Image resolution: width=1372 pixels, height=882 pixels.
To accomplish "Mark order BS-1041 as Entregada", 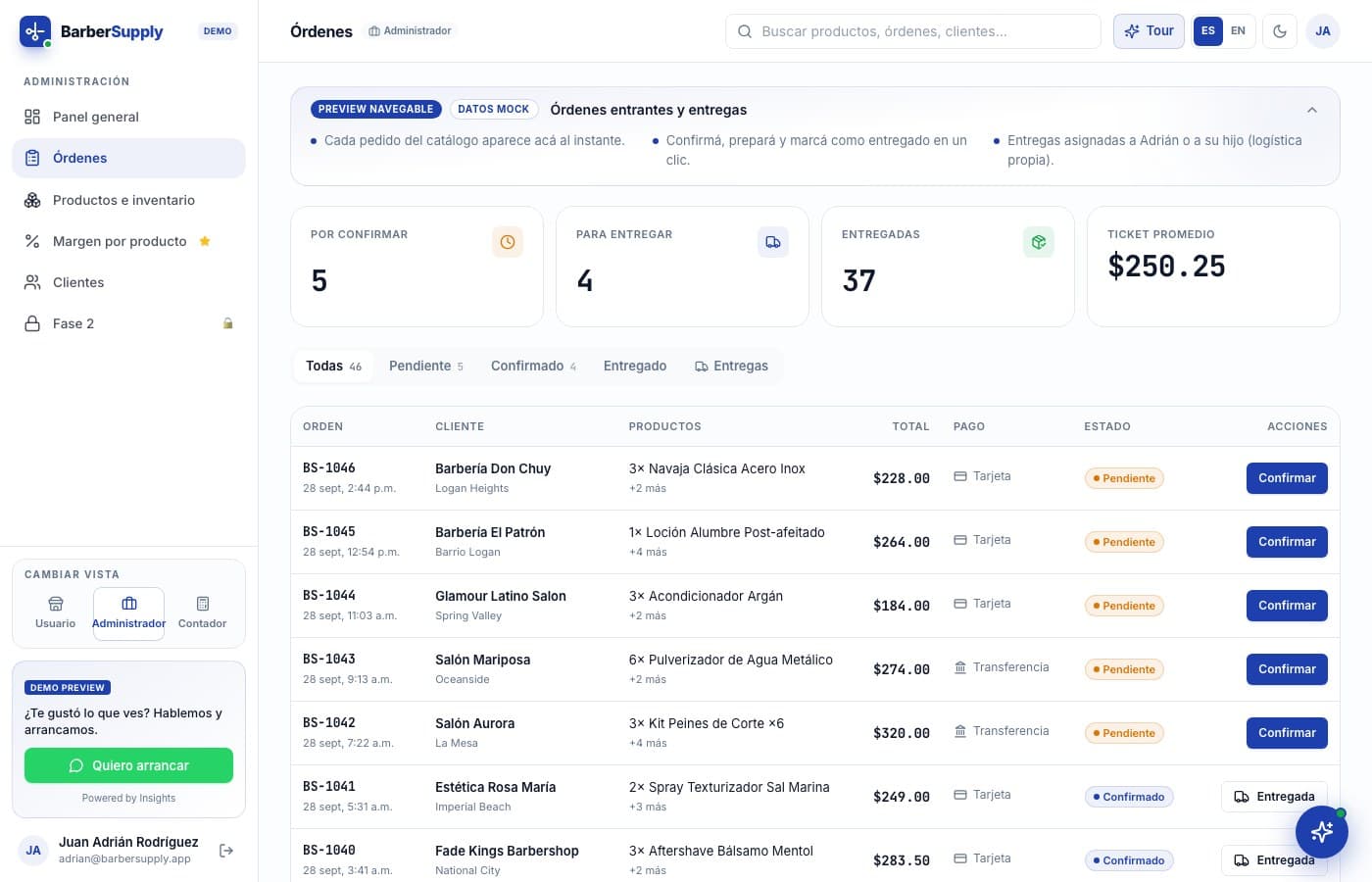I will tap(1274, 797).
